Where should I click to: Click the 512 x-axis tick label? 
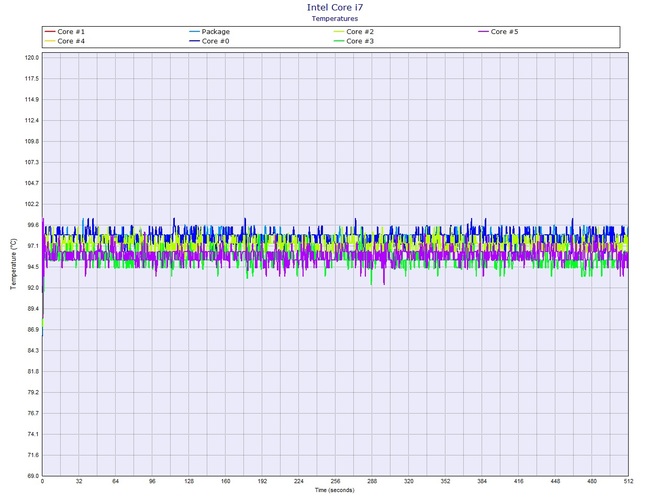click(x=629, y=481)
